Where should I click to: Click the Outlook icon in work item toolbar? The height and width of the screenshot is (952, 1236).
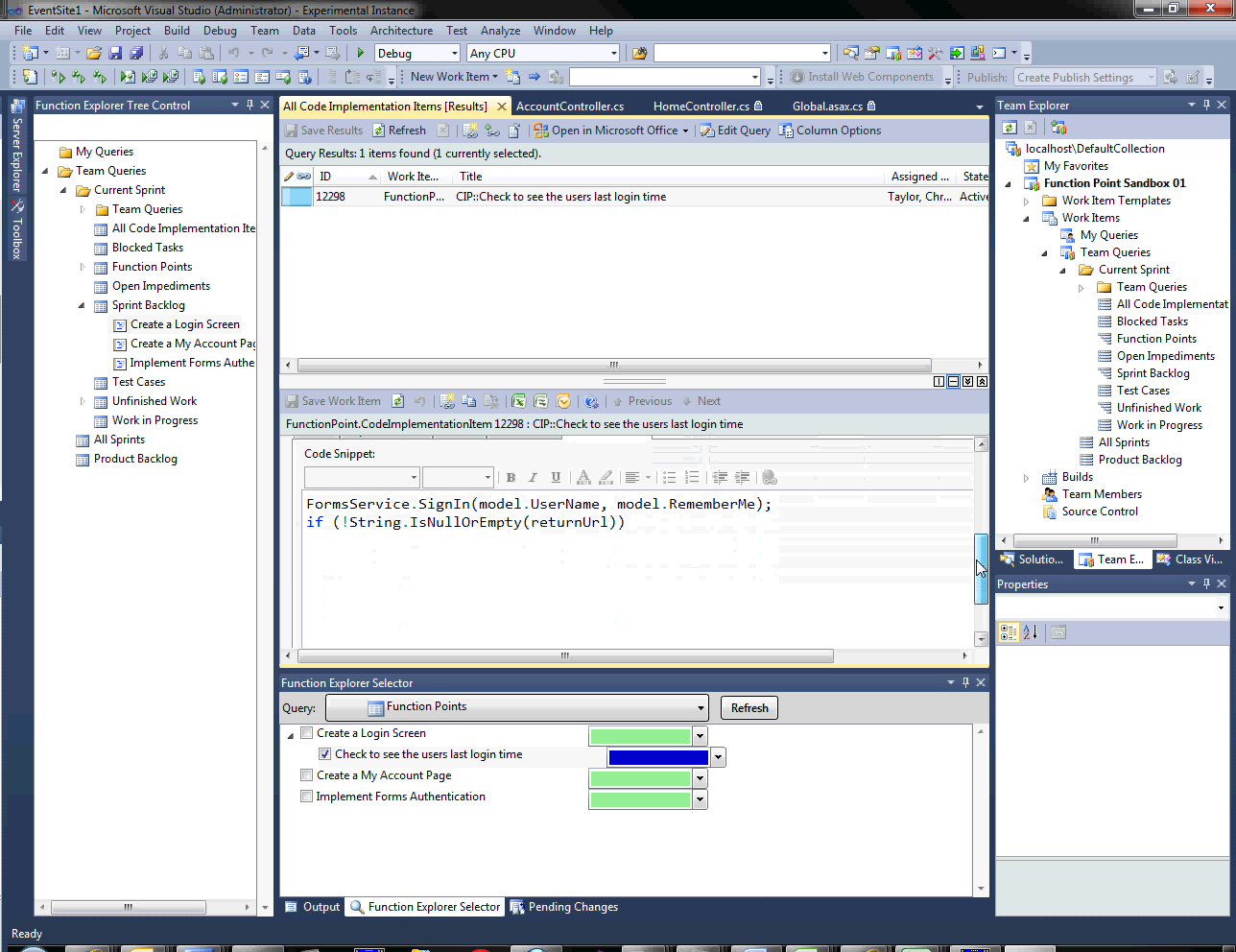point(563,401)
